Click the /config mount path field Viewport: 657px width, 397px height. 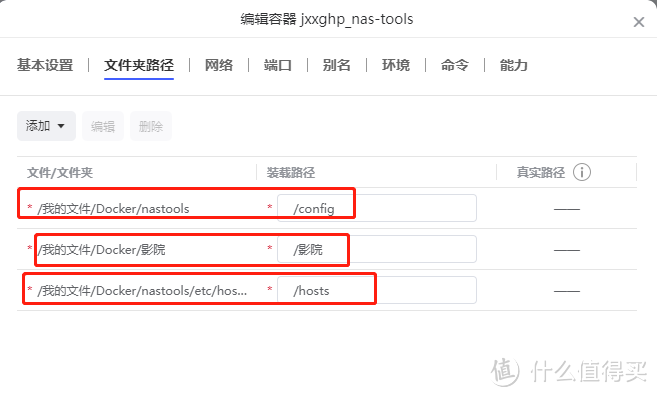pyautogui.click(x=377, y=208)
